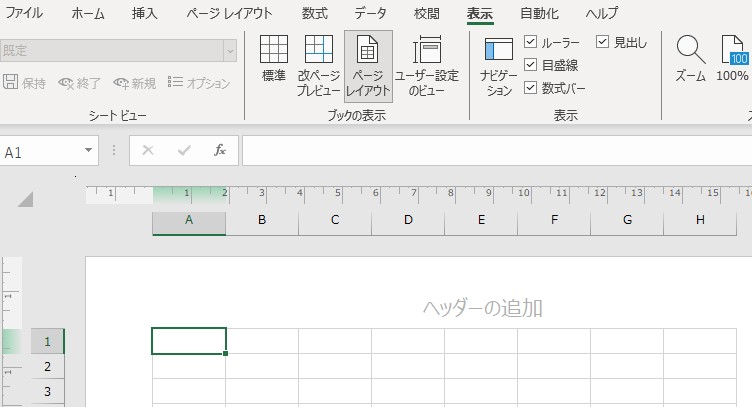752x407 pixels.
Task: Click inside the formula bar input
Action: pyautogui.click(x=495, y=151)
